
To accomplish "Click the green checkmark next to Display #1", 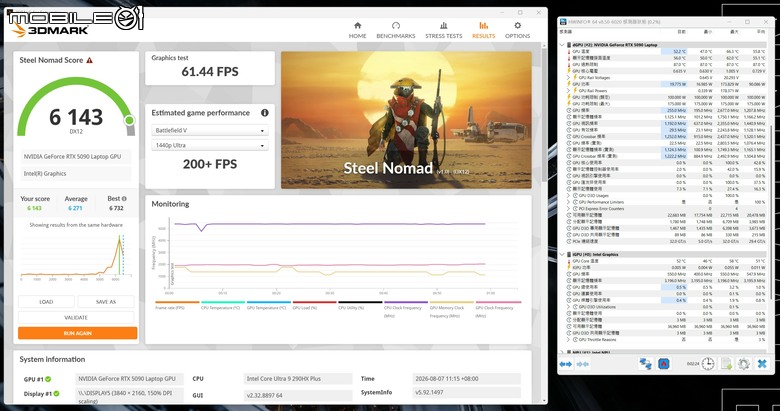I will (x=57, y=394).
